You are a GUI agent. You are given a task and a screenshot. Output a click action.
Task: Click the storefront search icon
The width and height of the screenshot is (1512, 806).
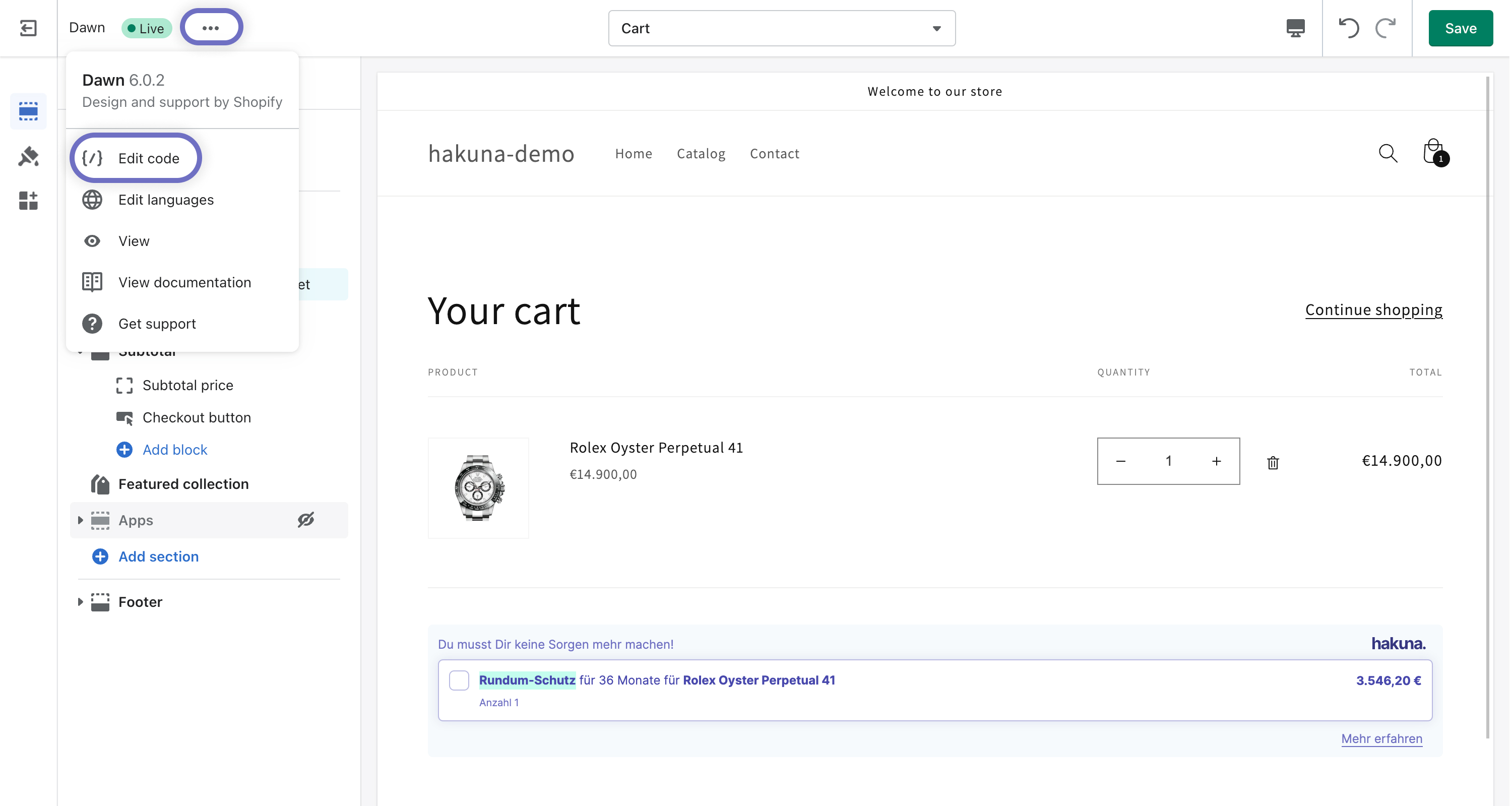click(x=1388, y=153)
